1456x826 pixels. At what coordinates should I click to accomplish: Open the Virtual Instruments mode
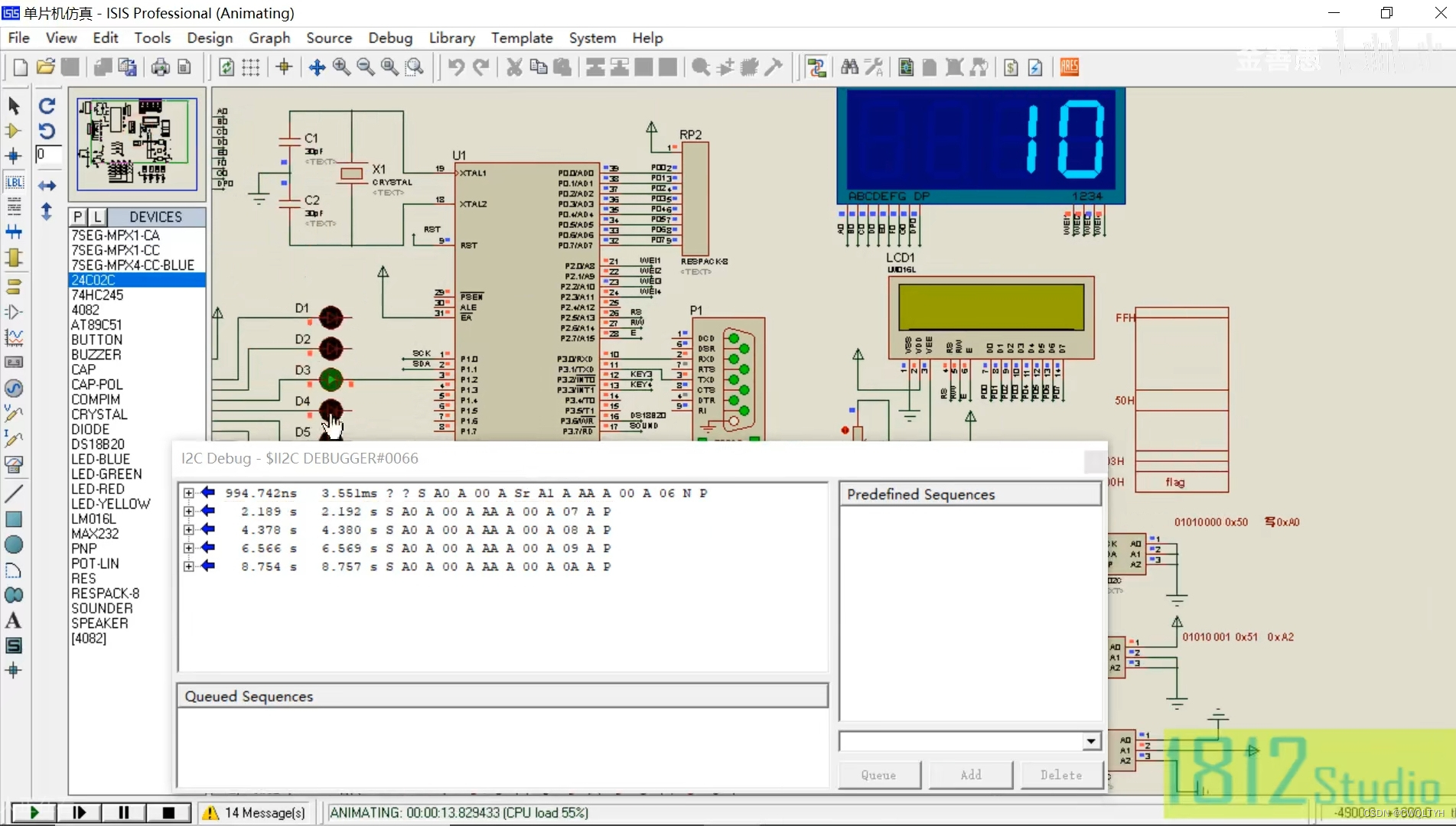pos(14,464)
